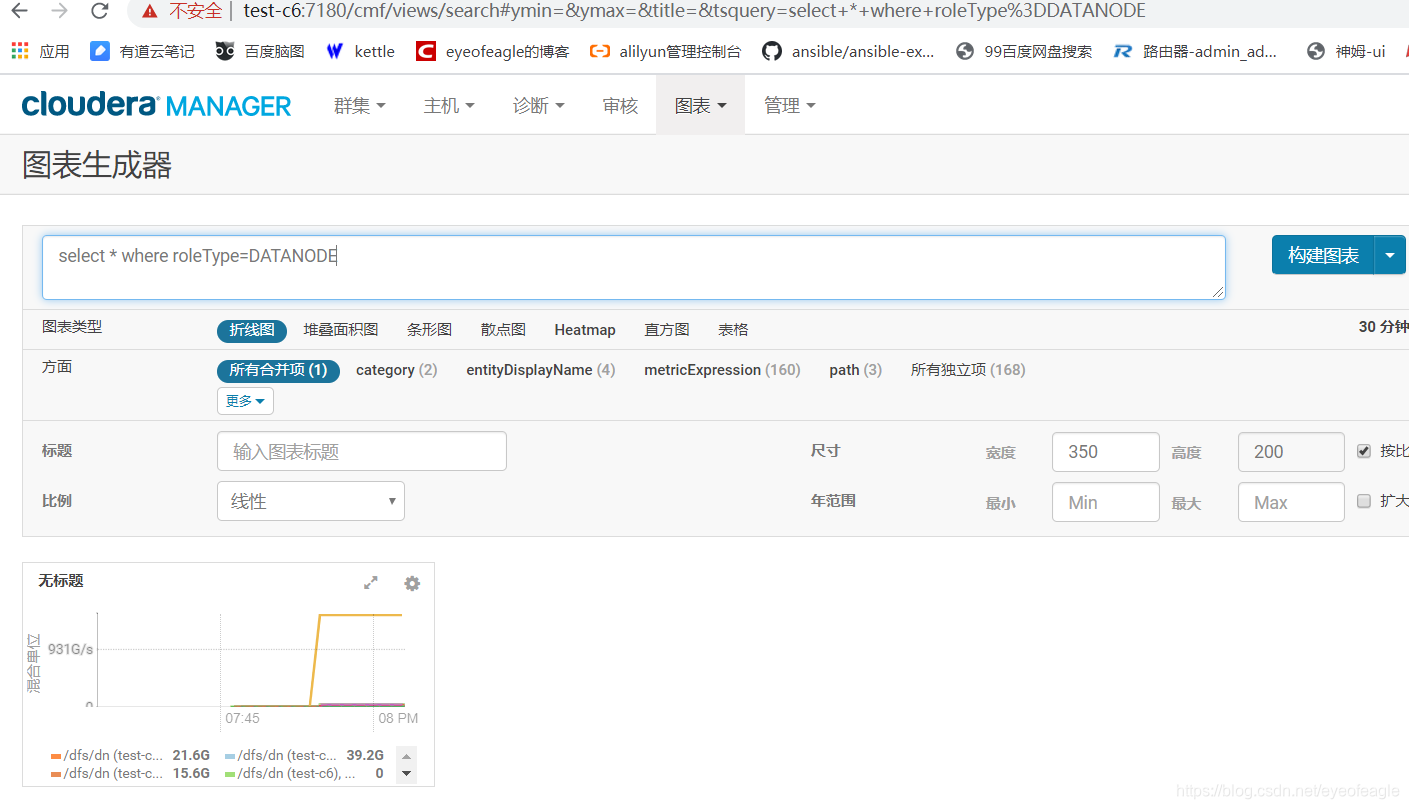1409x809 pixels.
Task: Click the 15.6G legend entry
Action: click(130, 773)
